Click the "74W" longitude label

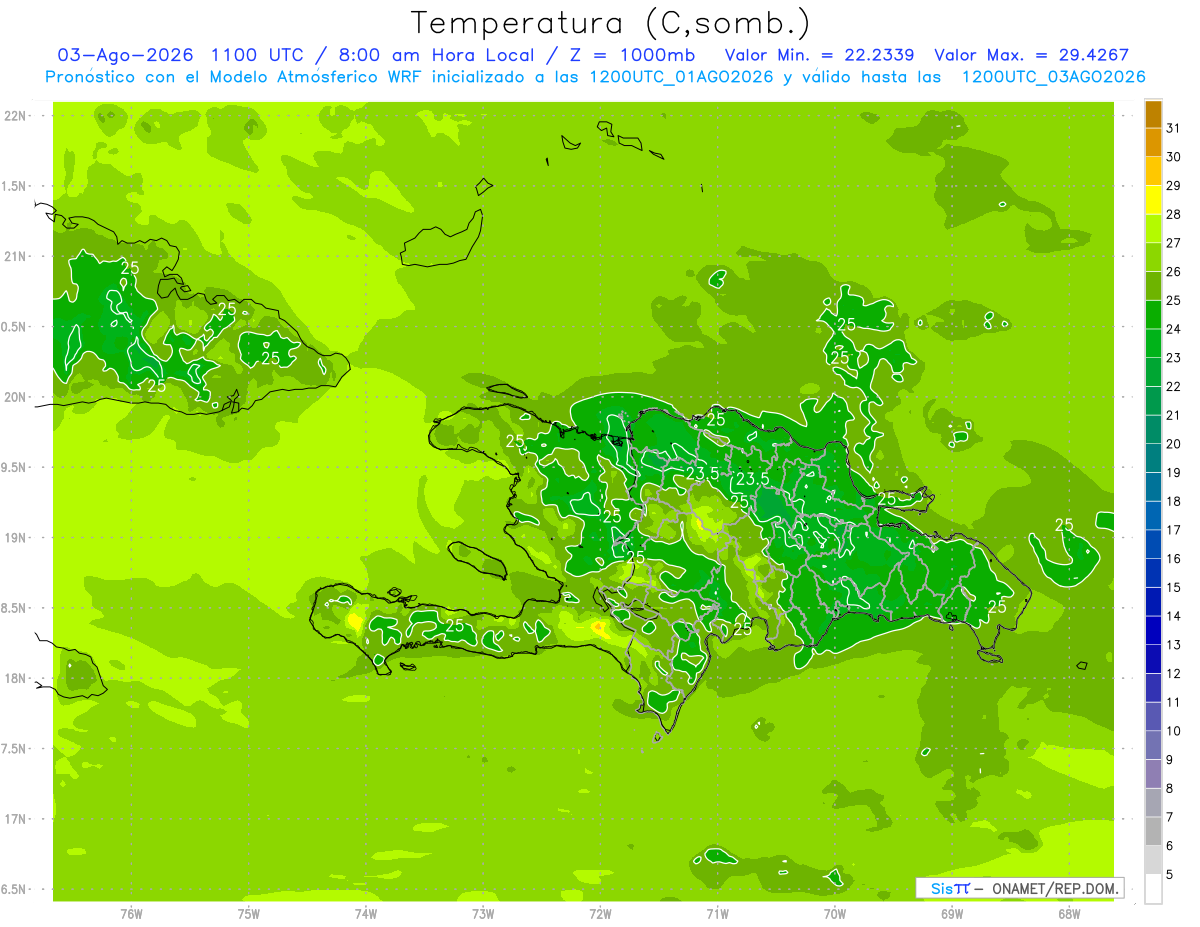pyautogui.click(x=365, y=914)
